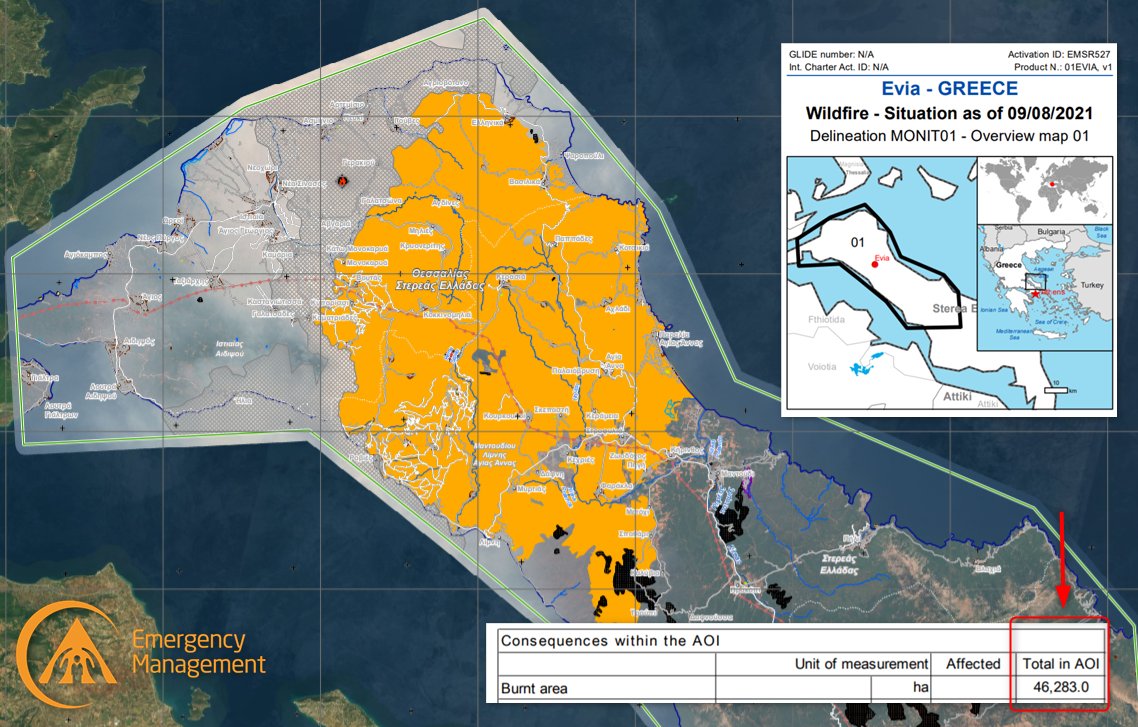
Task: Click 'Activation ID: EMSR527' text
Action: coord(1059,54)
